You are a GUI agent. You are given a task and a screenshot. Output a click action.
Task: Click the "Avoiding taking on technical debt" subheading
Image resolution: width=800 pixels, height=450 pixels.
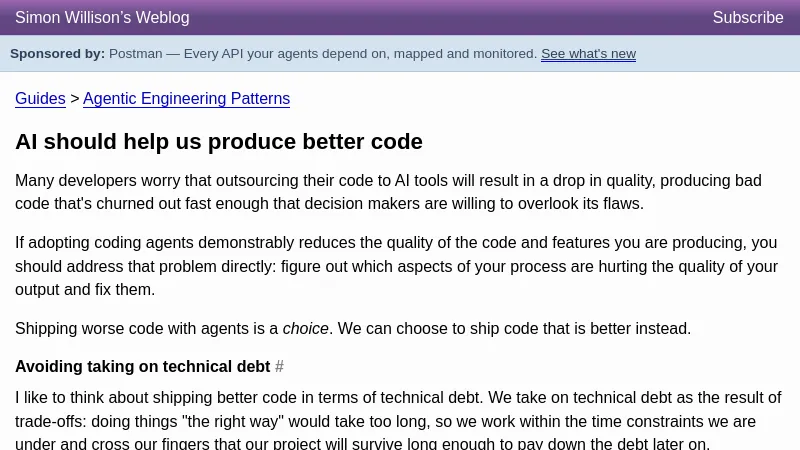[x=142, y=367]
